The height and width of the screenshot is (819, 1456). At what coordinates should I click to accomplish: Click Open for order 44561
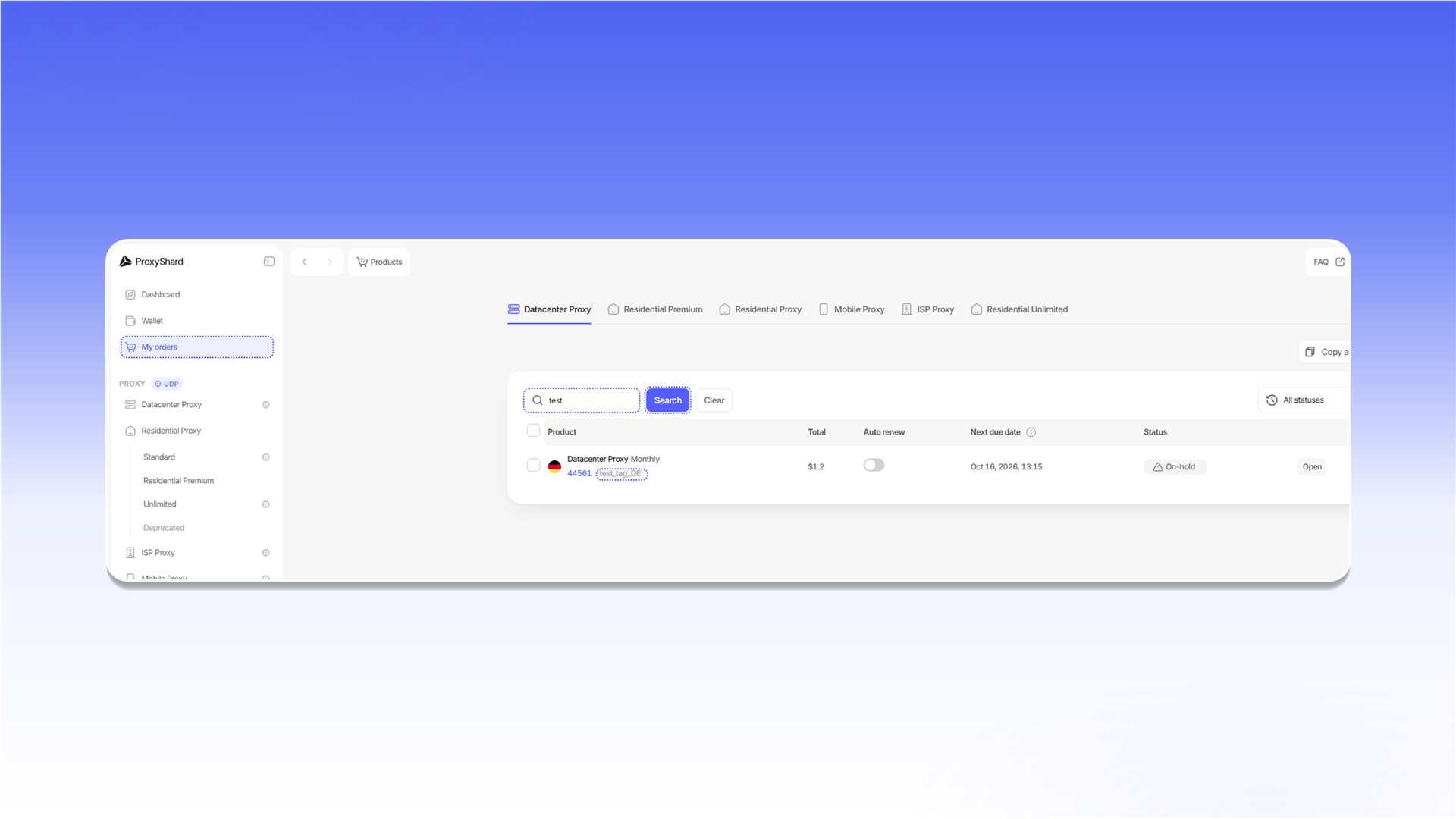1312,467
